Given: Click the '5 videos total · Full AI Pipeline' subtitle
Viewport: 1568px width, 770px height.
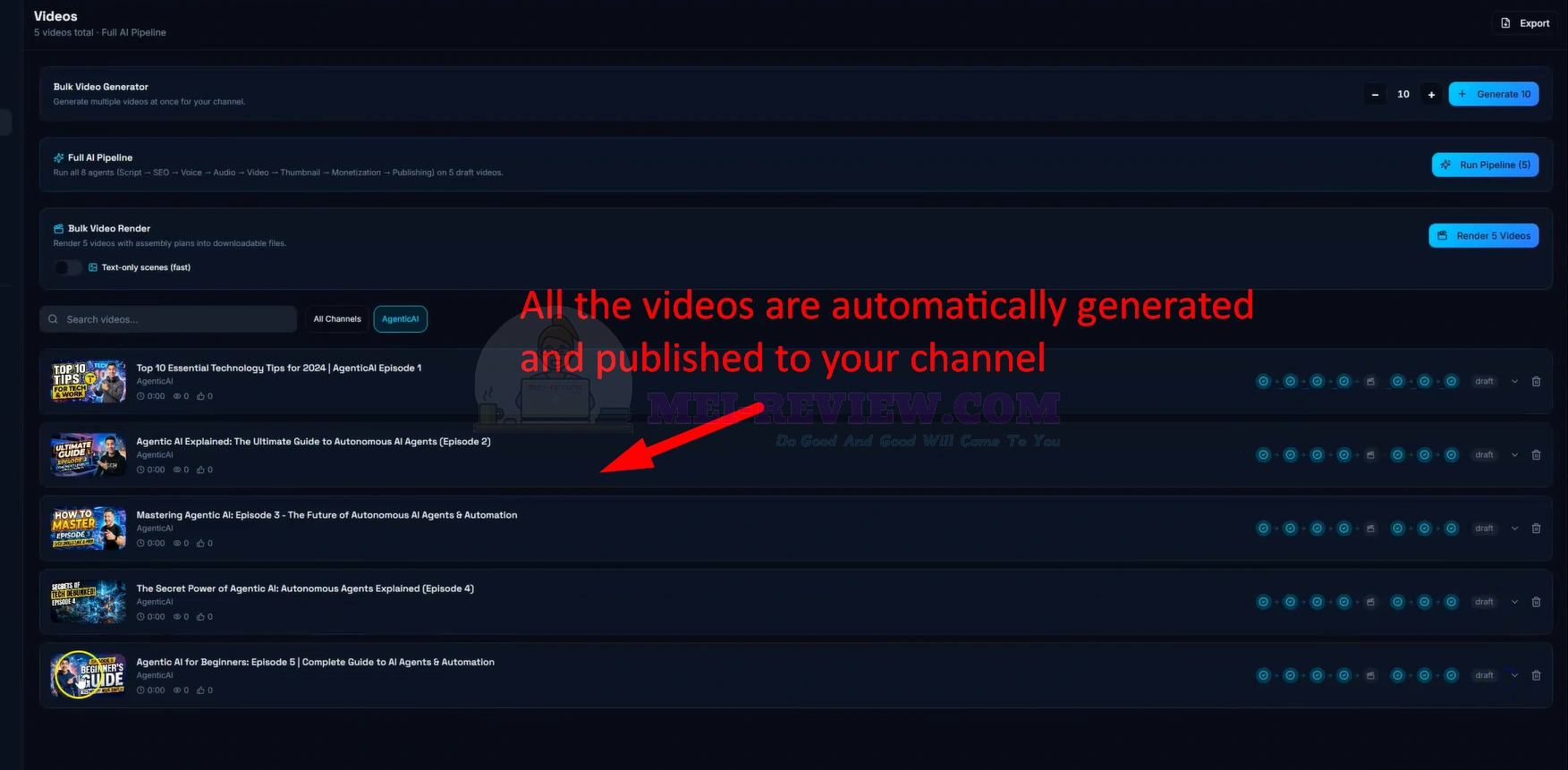Looking at the screenshot, I should pos(100,32).
